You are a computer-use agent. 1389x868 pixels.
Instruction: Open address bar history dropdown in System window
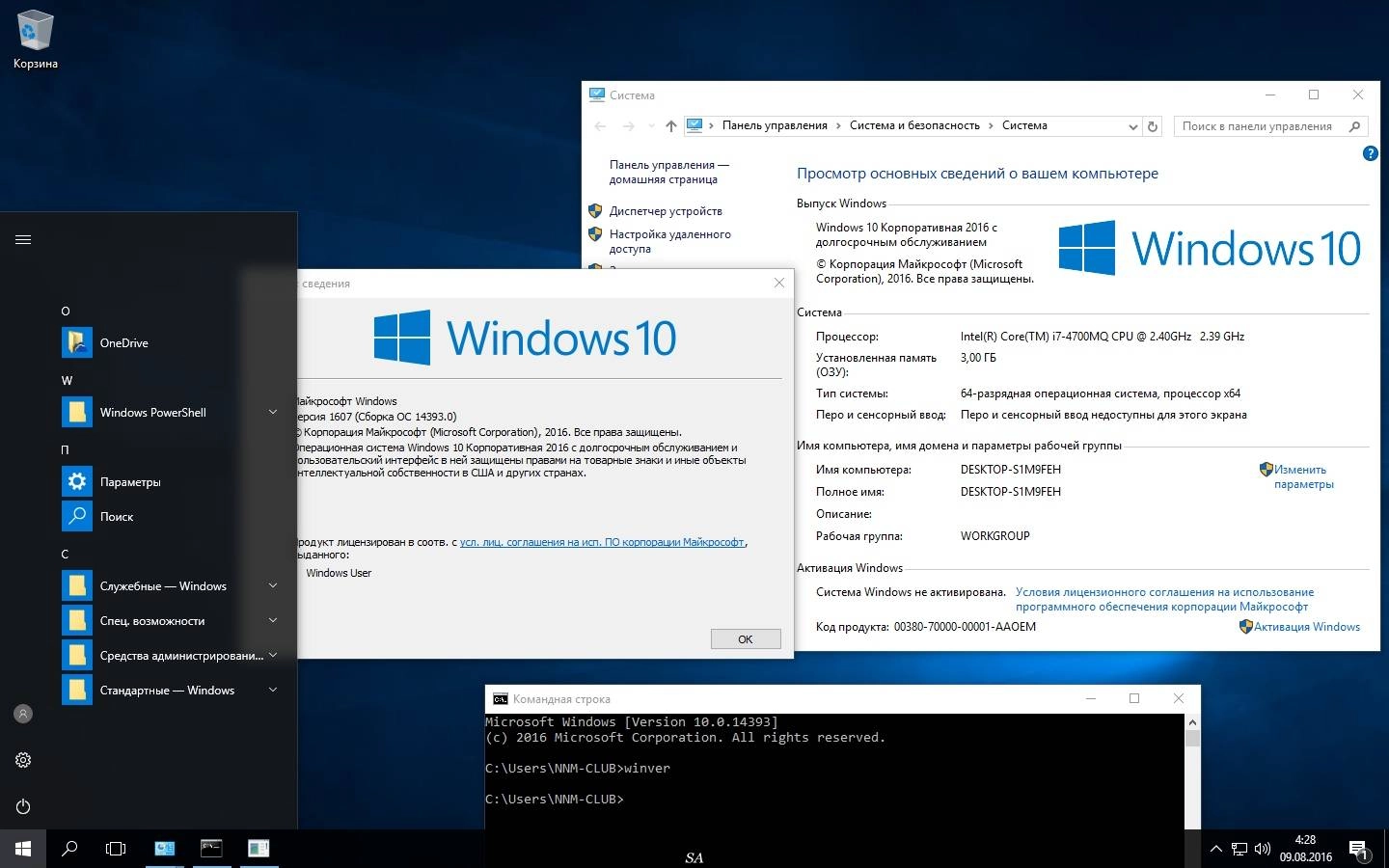click(1132, 126)
